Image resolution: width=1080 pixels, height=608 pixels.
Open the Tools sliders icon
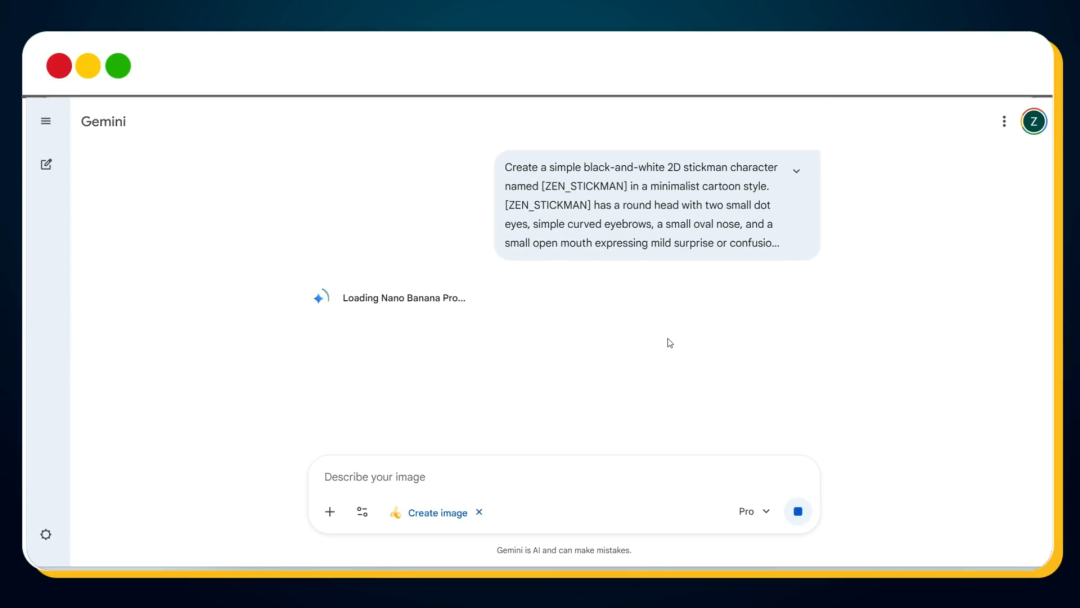(362, 512)
